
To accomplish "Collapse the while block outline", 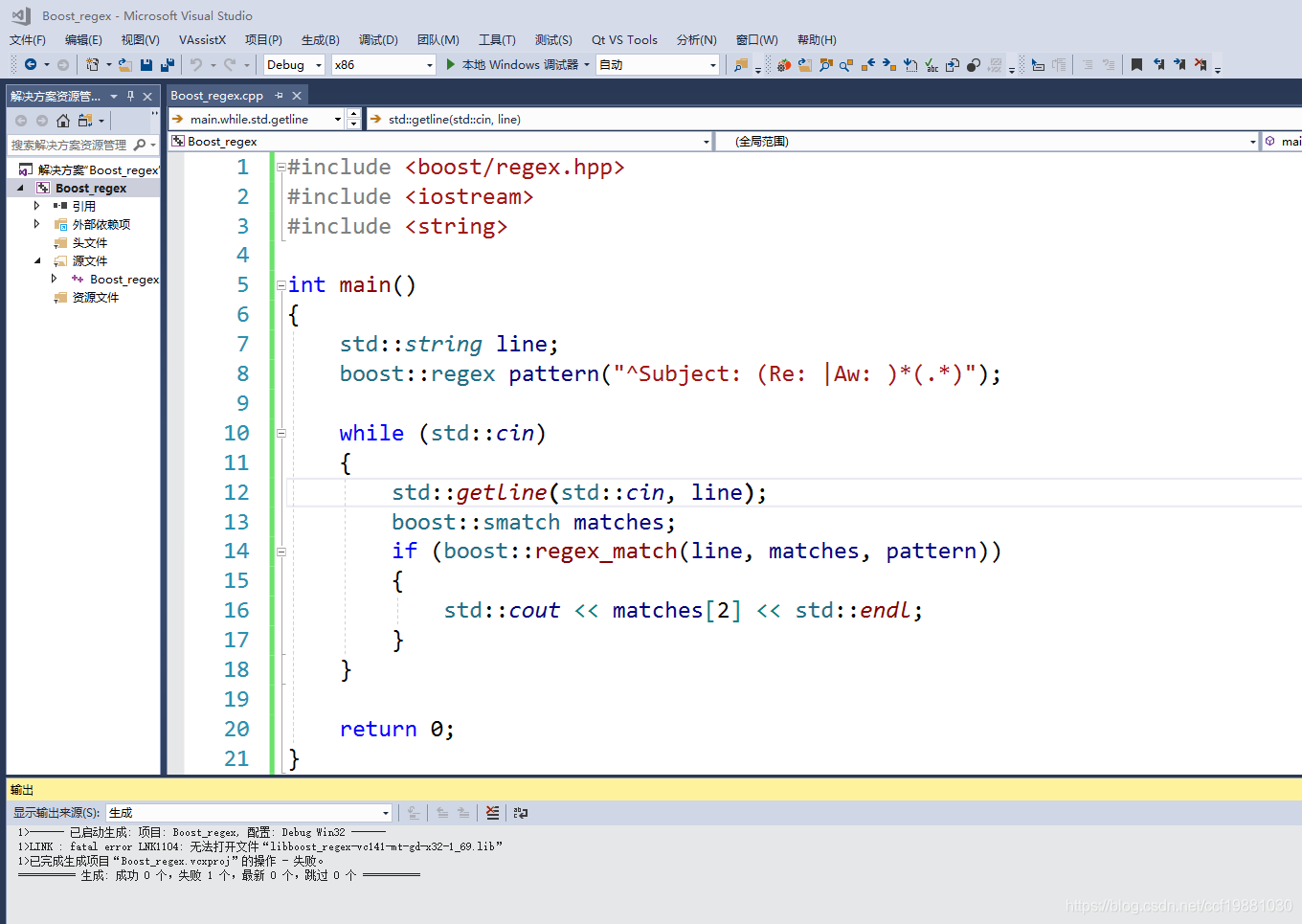I will [281, 433].
